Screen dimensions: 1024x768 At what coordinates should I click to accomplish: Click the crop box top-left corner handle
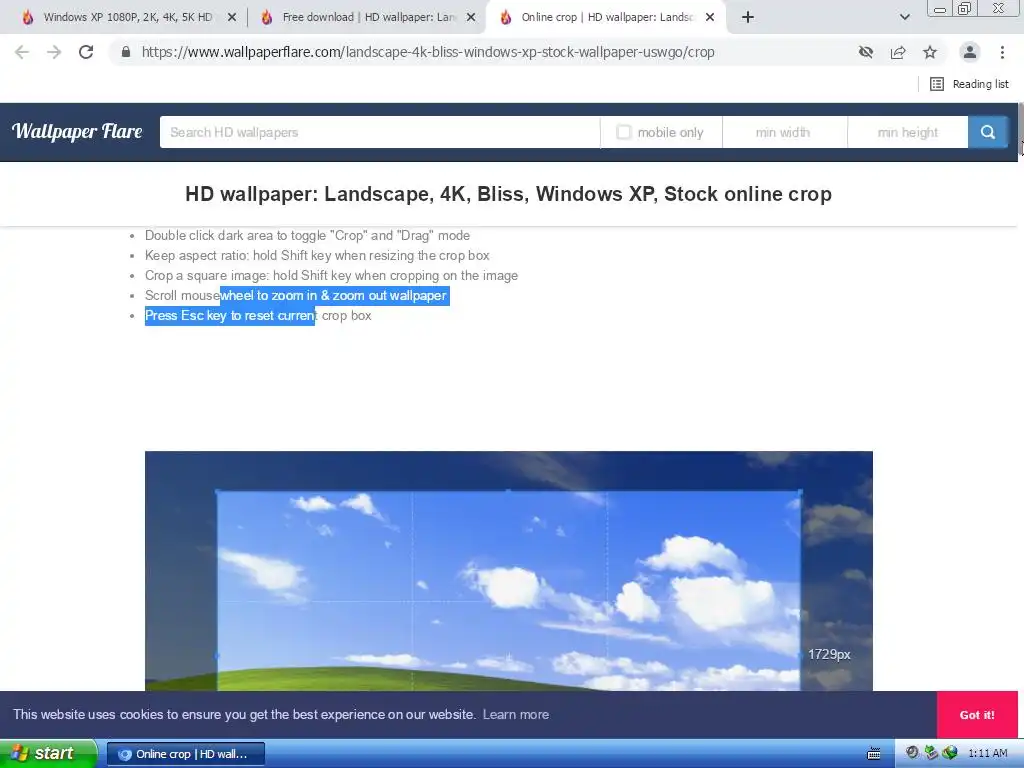[217, 492]
